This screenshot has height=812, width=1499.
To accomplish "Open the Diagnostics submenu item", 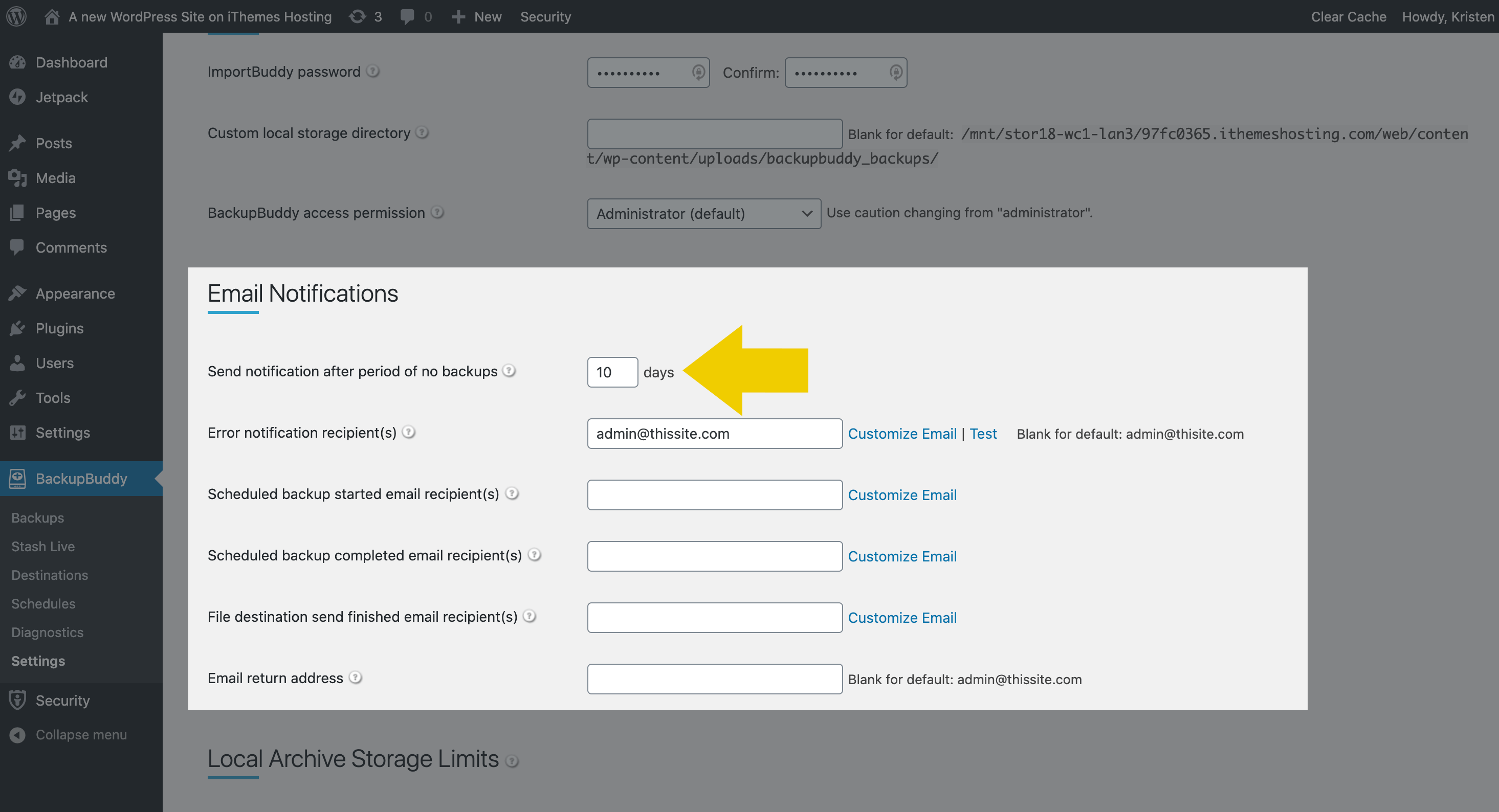I will (48, 633).
